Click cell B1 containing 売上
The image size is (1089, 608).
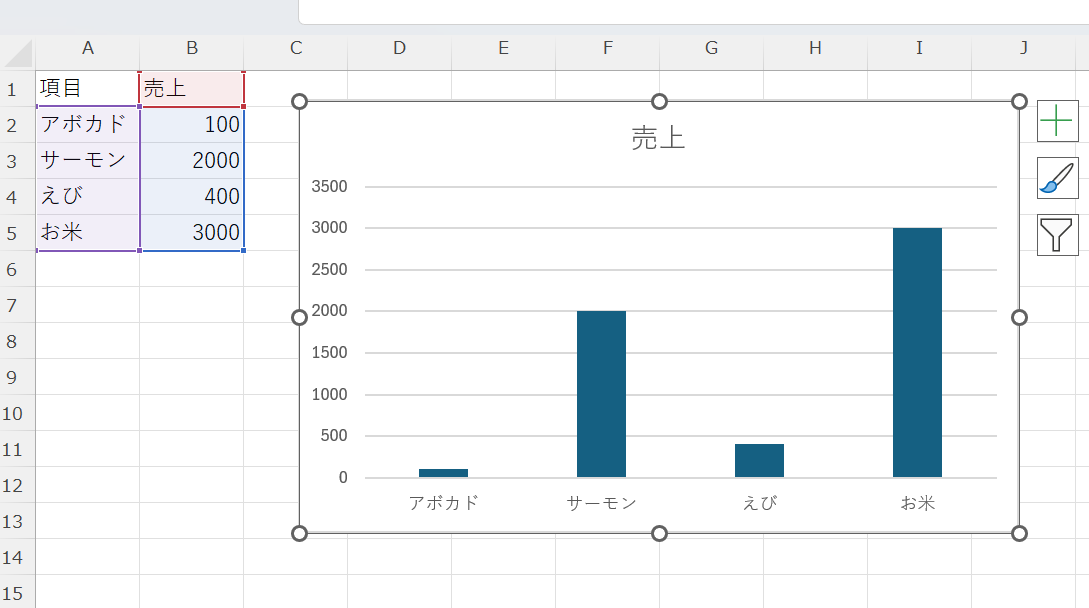click(192, 89)
